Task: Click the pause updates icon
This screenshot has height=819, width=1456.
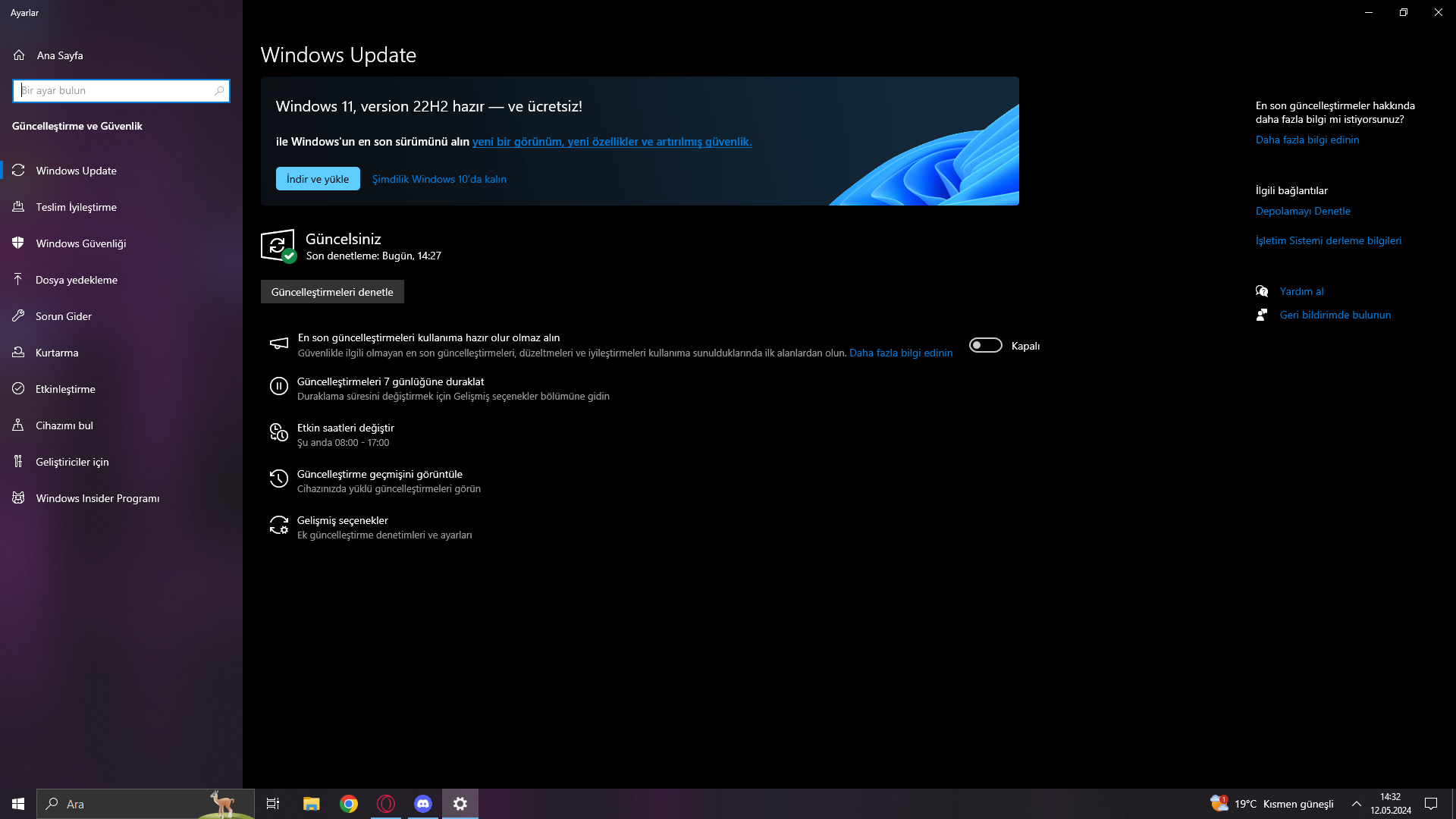Action: [x=278, y=387]
